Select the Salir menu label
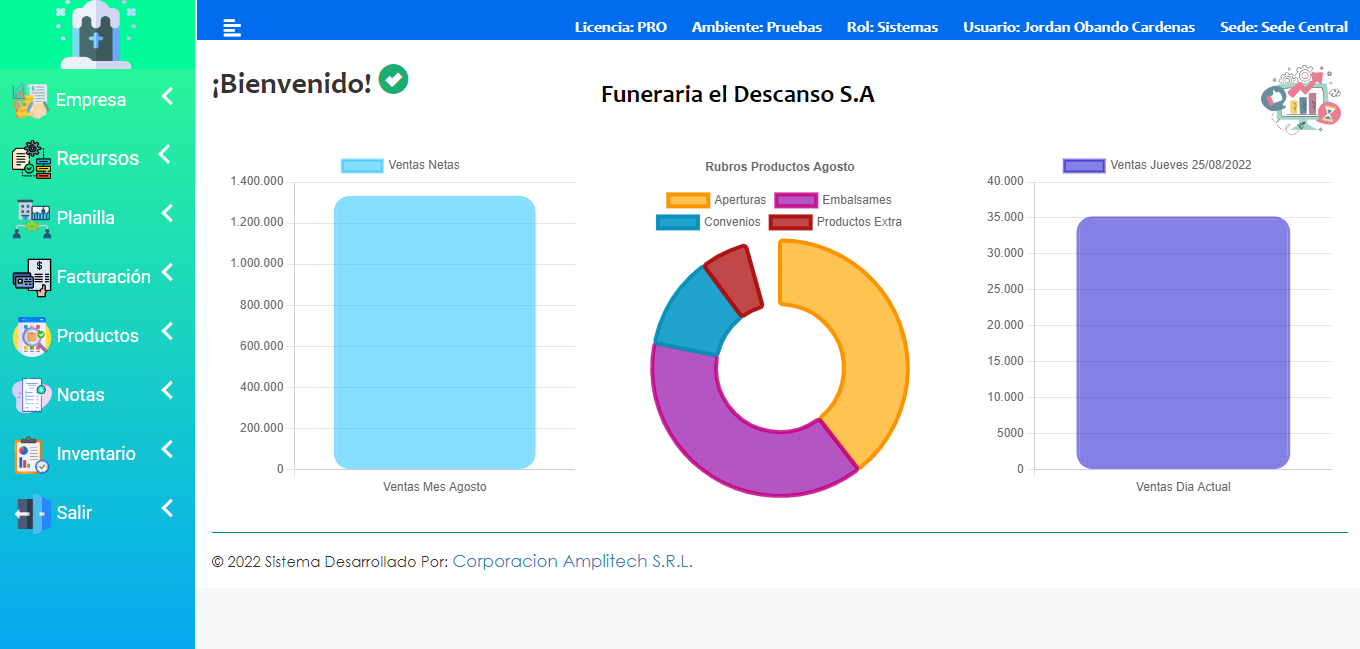 (x=74, y=513)
